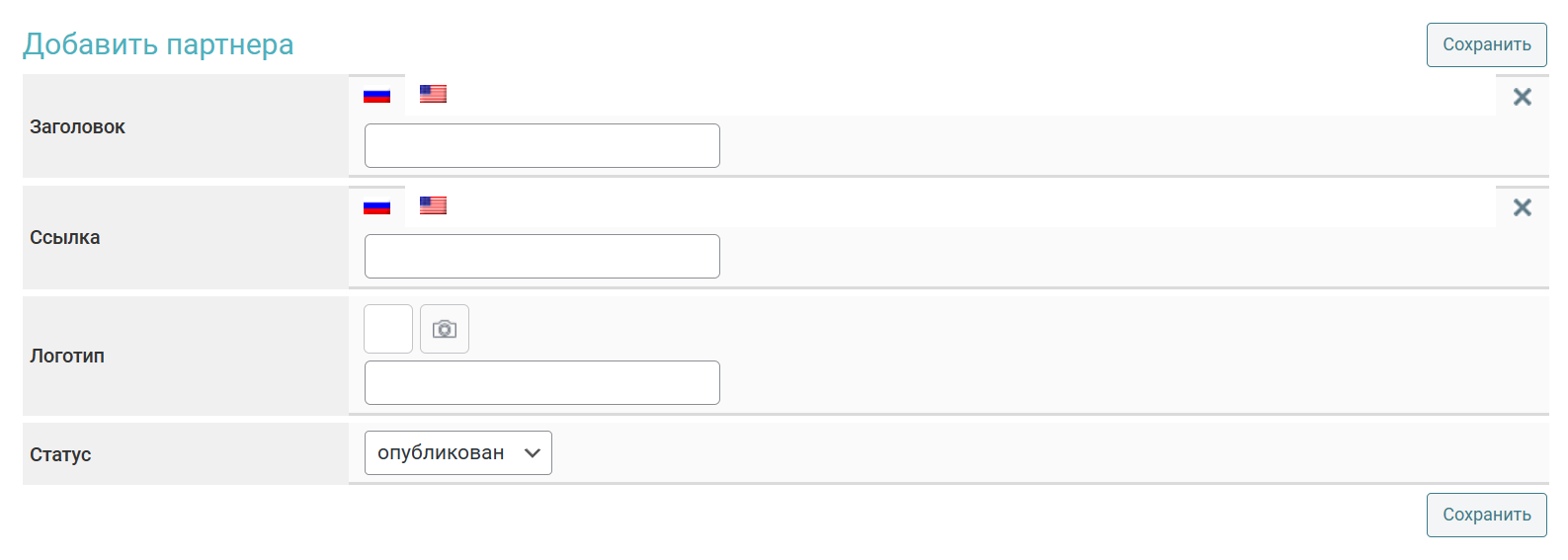The width and height of the screenshot is (1568, 560).
Task: Select Russian flag icon for Ссылка
Action: click(x=376, y=206)
